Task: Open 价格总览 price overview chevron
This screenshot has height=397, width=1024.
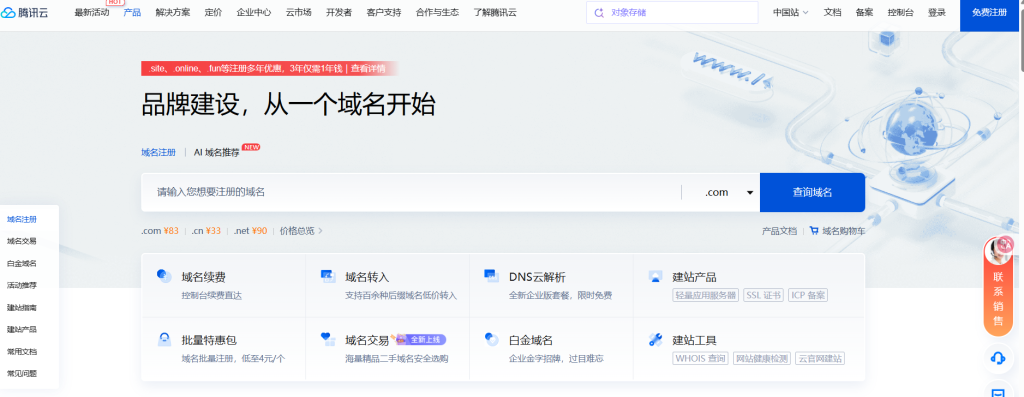Action: pyautogui.click(x=321, y=230)
